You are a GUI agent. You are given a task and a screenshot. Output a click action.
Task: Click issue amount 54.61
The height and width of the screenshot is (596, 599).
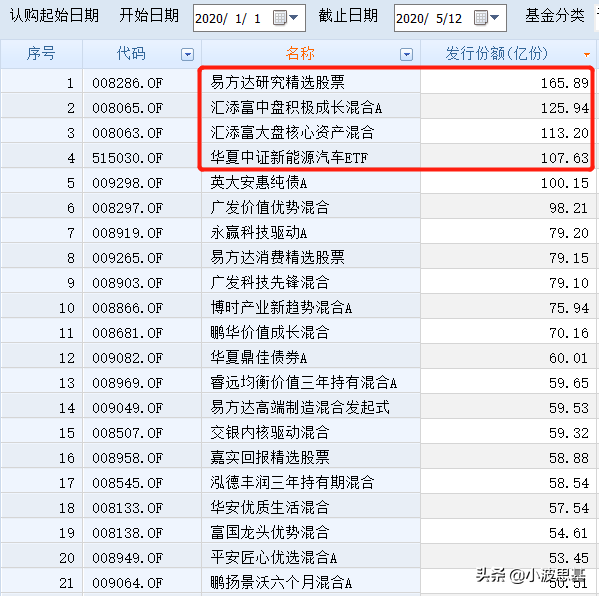point(569,533)
